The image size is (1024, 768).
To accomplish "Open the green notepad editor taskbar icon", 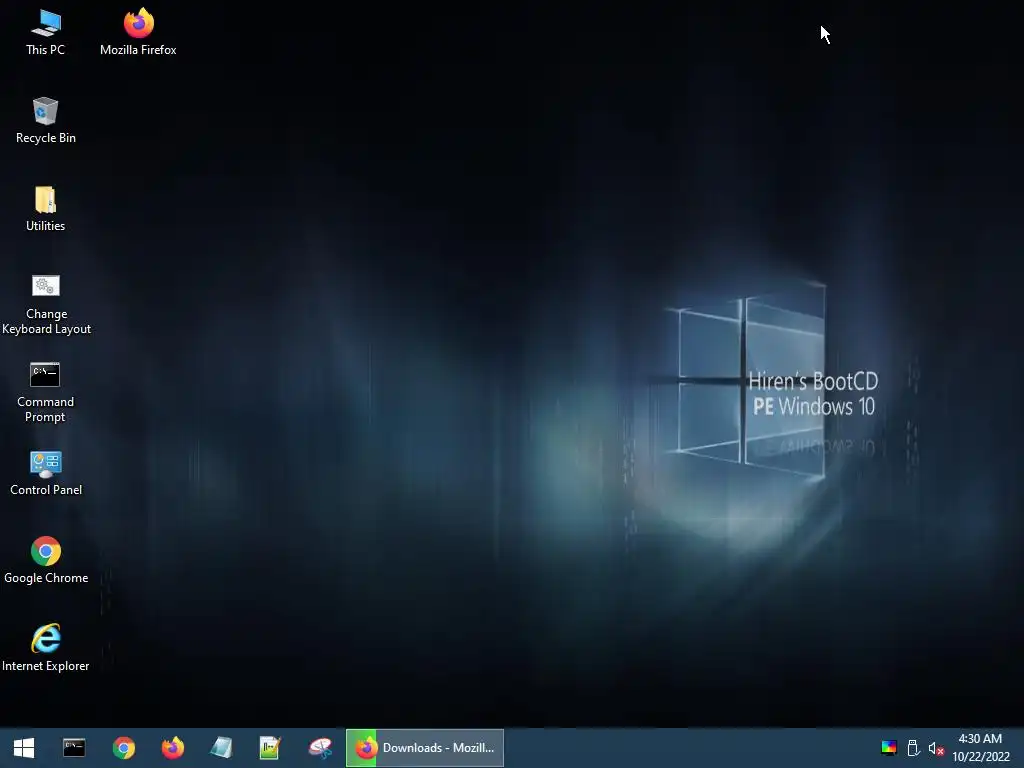I will tap(270, 748).
